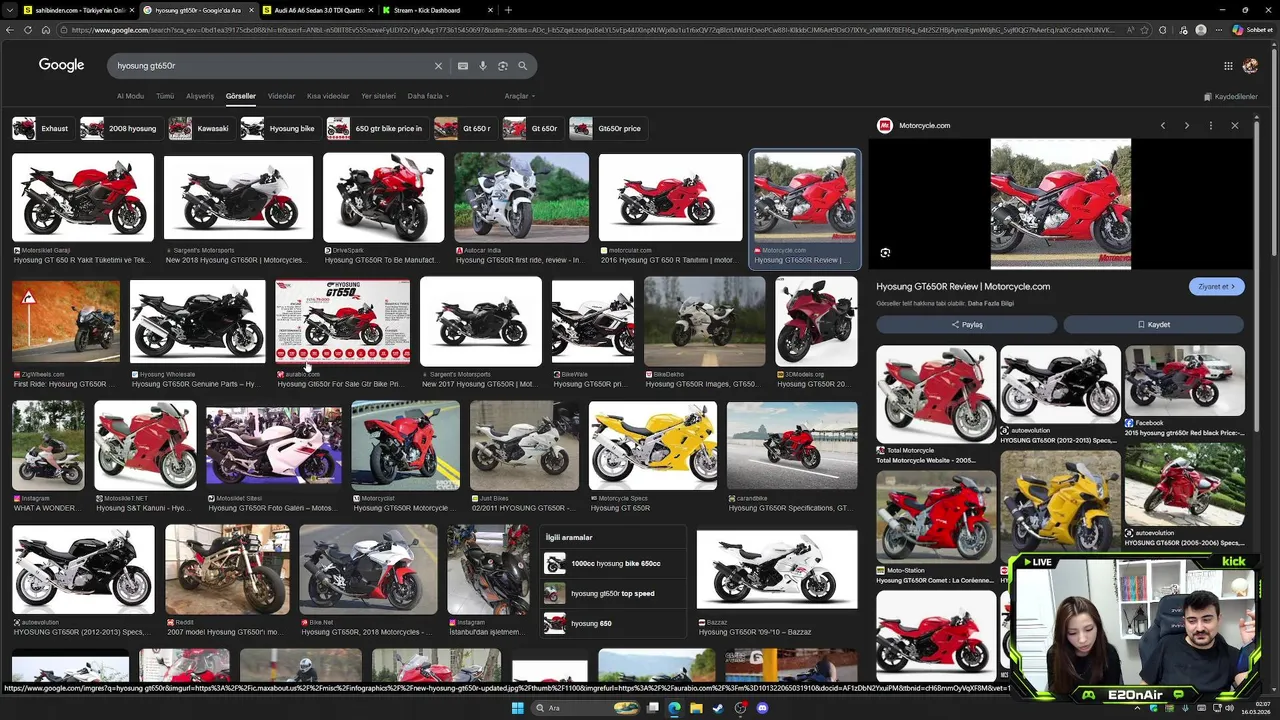Open the preview panel three-dot menu

pos(1211,126)
